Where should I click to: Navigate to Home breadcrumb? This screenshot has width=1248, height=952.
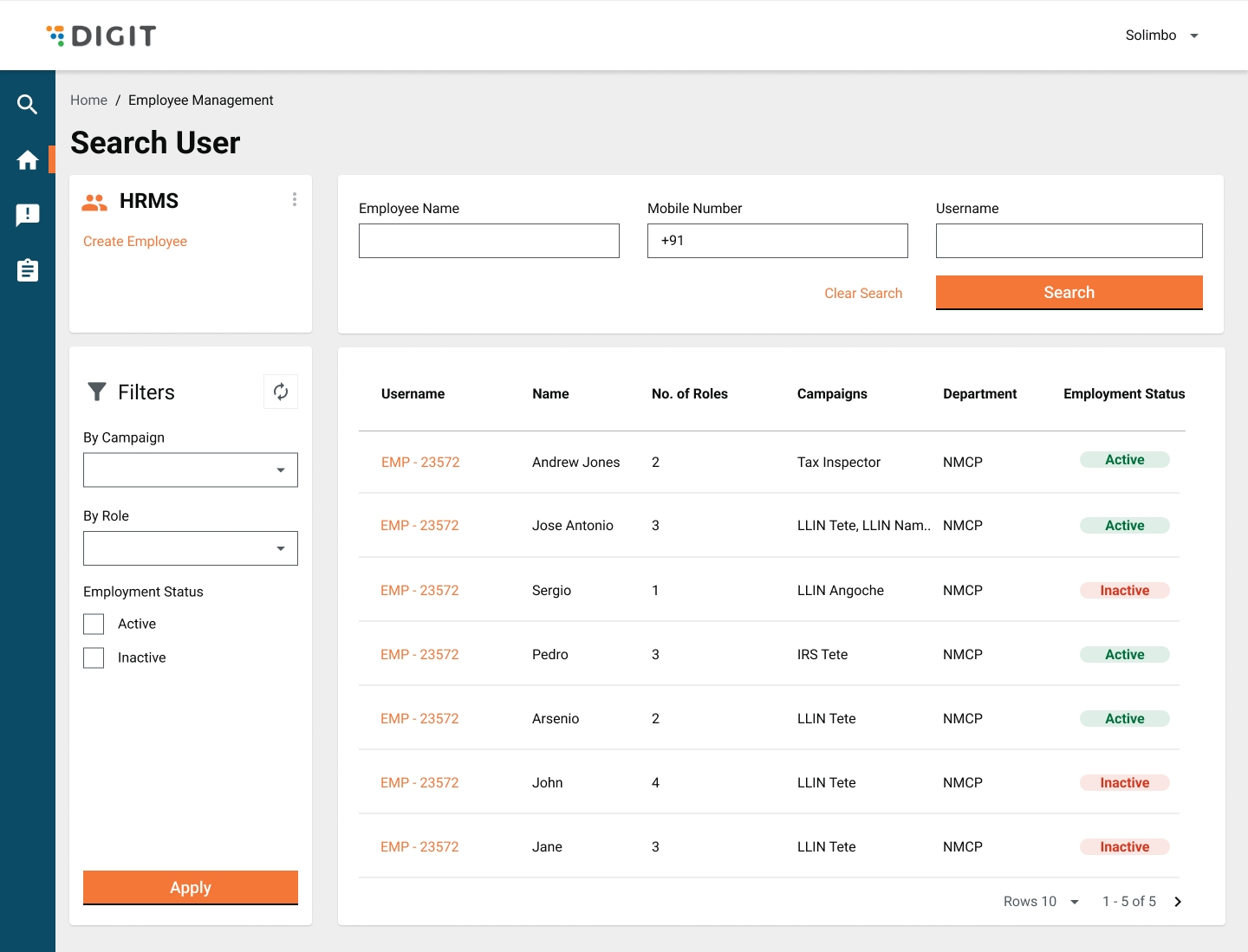pos(88,100)
